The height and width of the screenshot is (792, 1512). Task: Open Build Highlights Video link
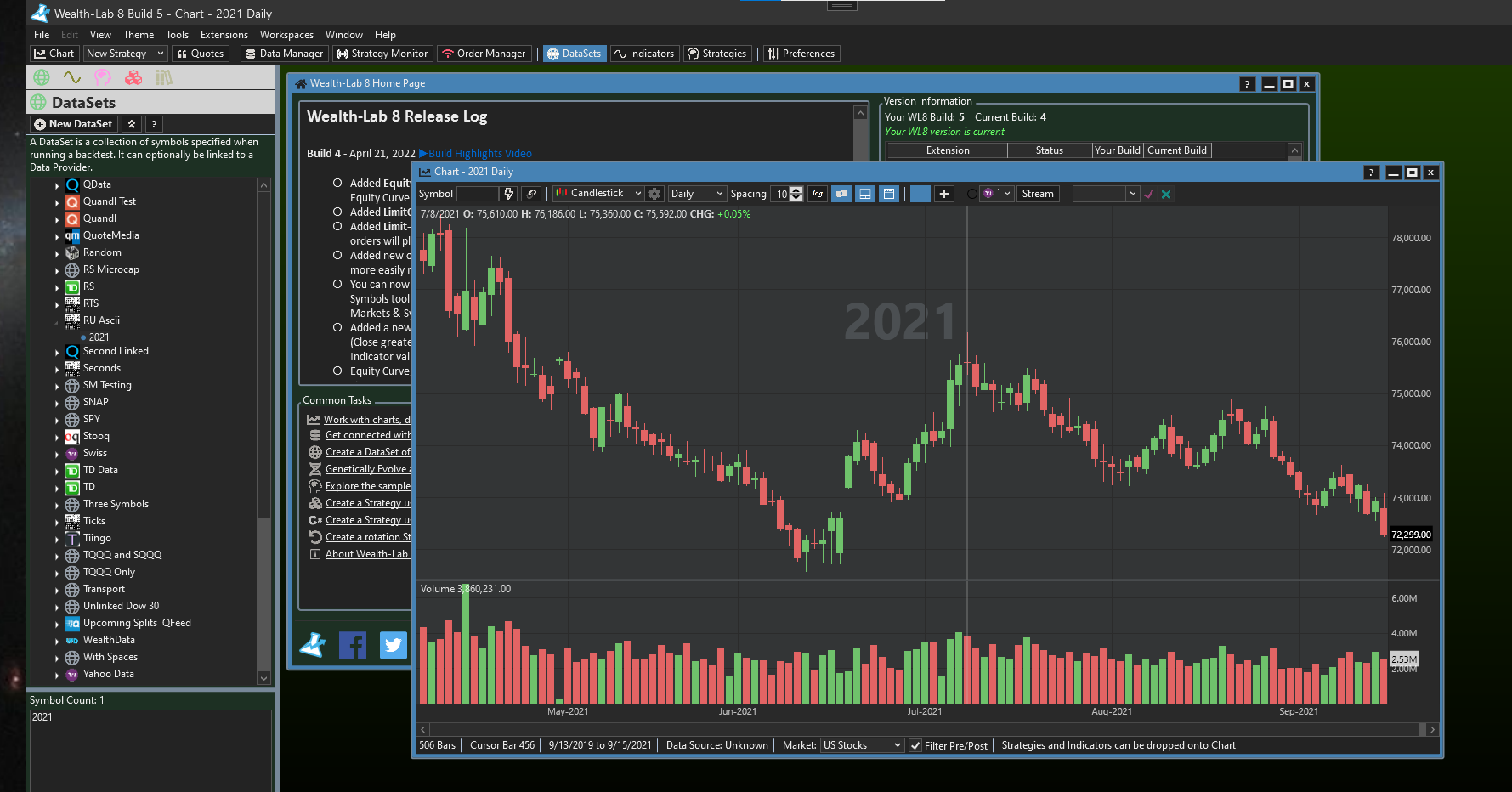[476, 154]
